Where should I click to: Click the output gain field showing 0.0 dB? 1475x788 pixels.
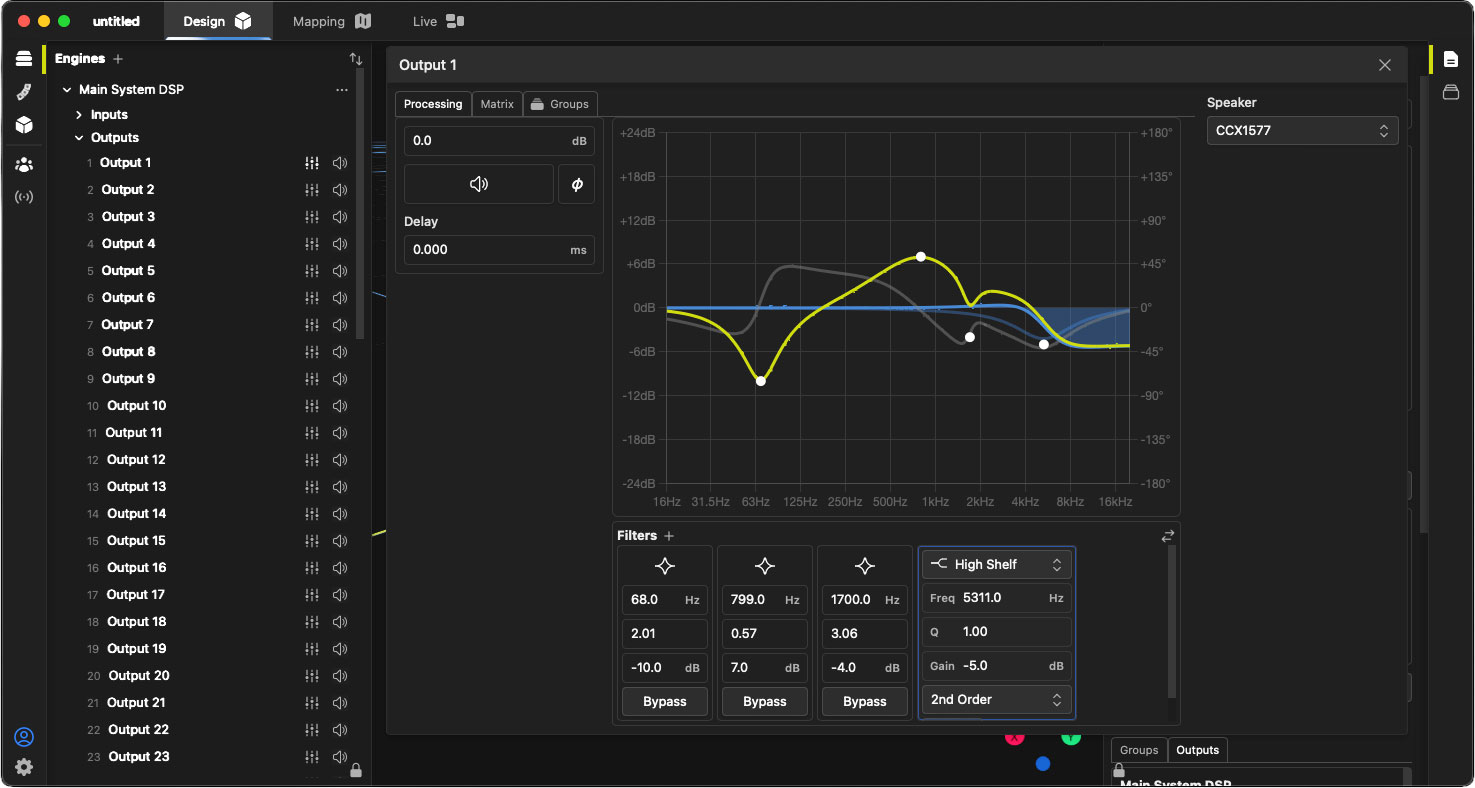click(499, 141)
